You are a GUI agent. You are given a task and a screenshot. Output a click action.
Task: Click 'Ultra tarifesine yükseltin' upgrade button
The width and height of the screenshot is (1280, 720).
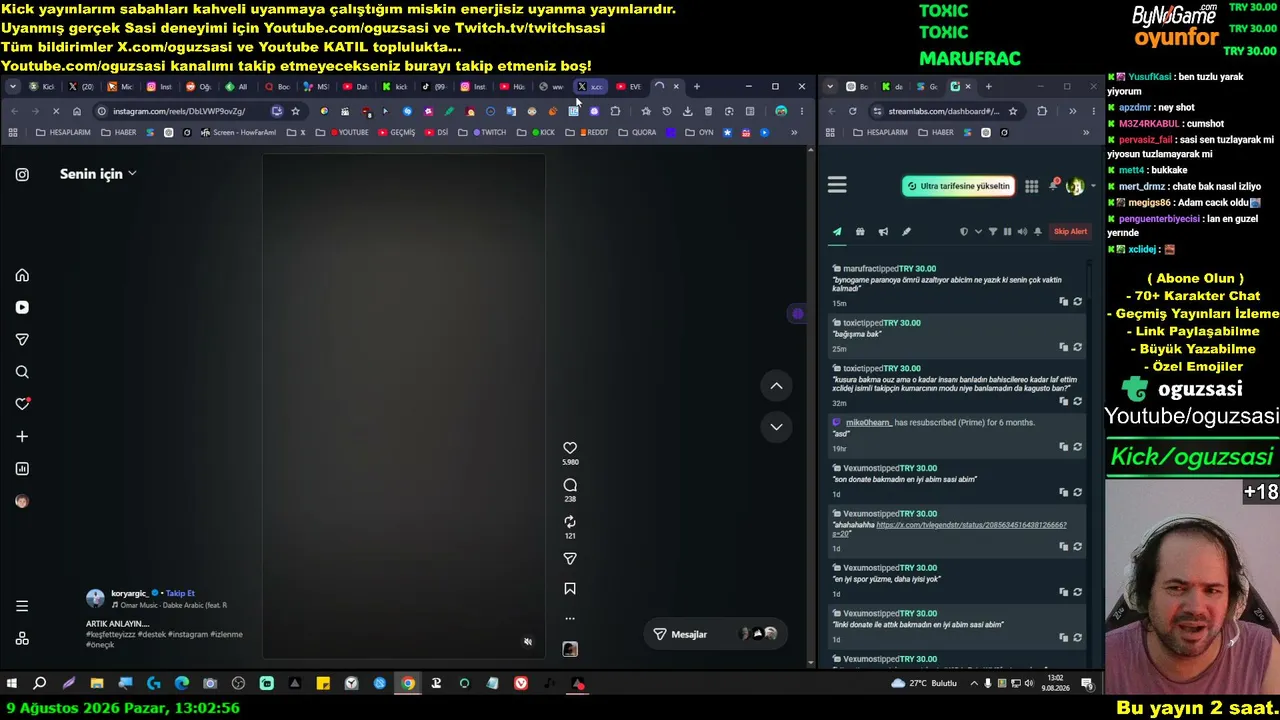pos(959,186)
